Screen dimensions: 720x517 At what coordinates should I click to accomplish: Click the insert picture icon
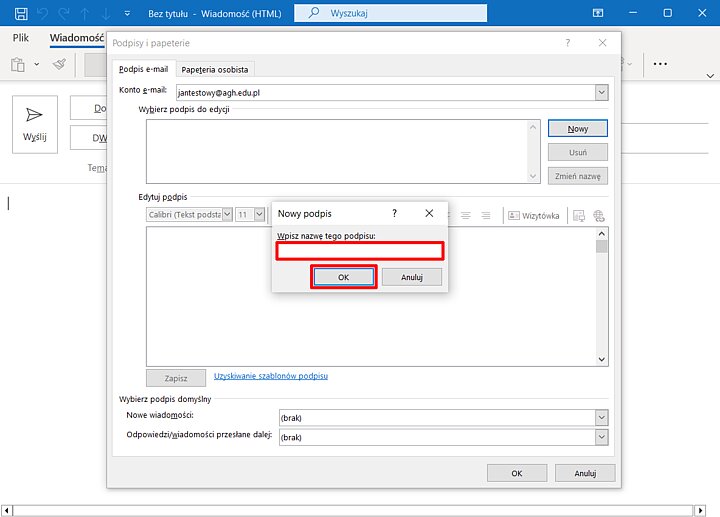pos(579,216)
